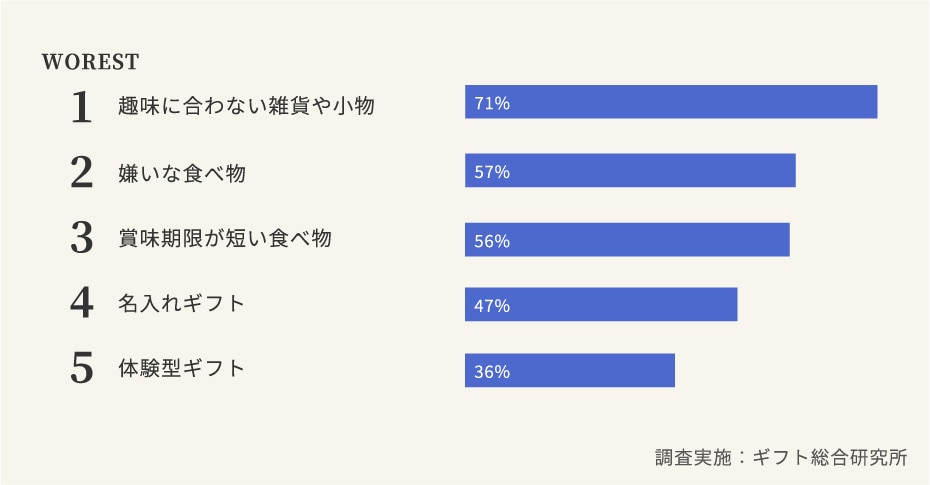
Task: Select the label 賞味期限が短い食べ物
Action: (224, 238)
